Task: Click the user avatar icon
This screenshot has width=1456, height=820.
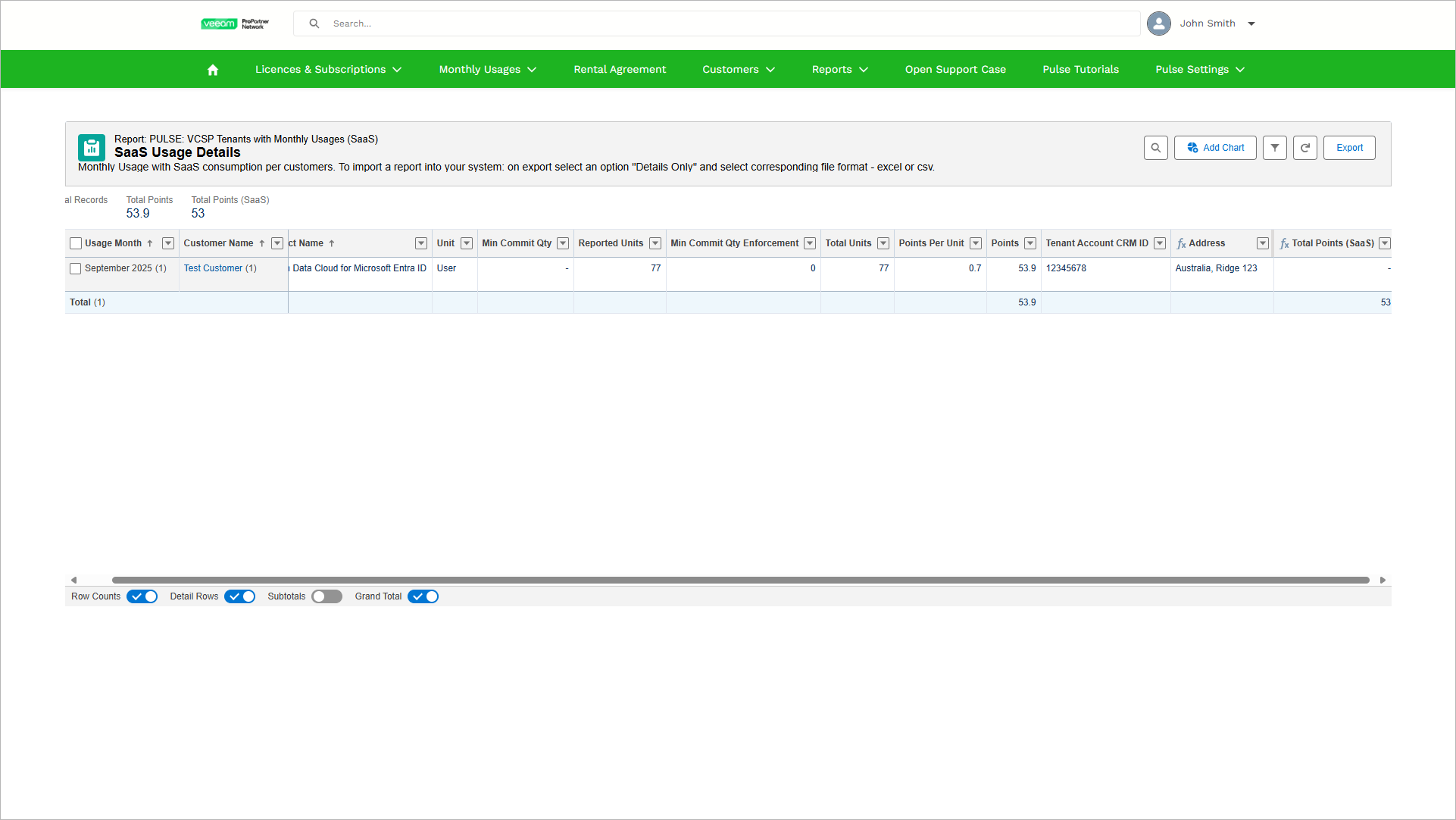Action: click(x=1158, y=23)
